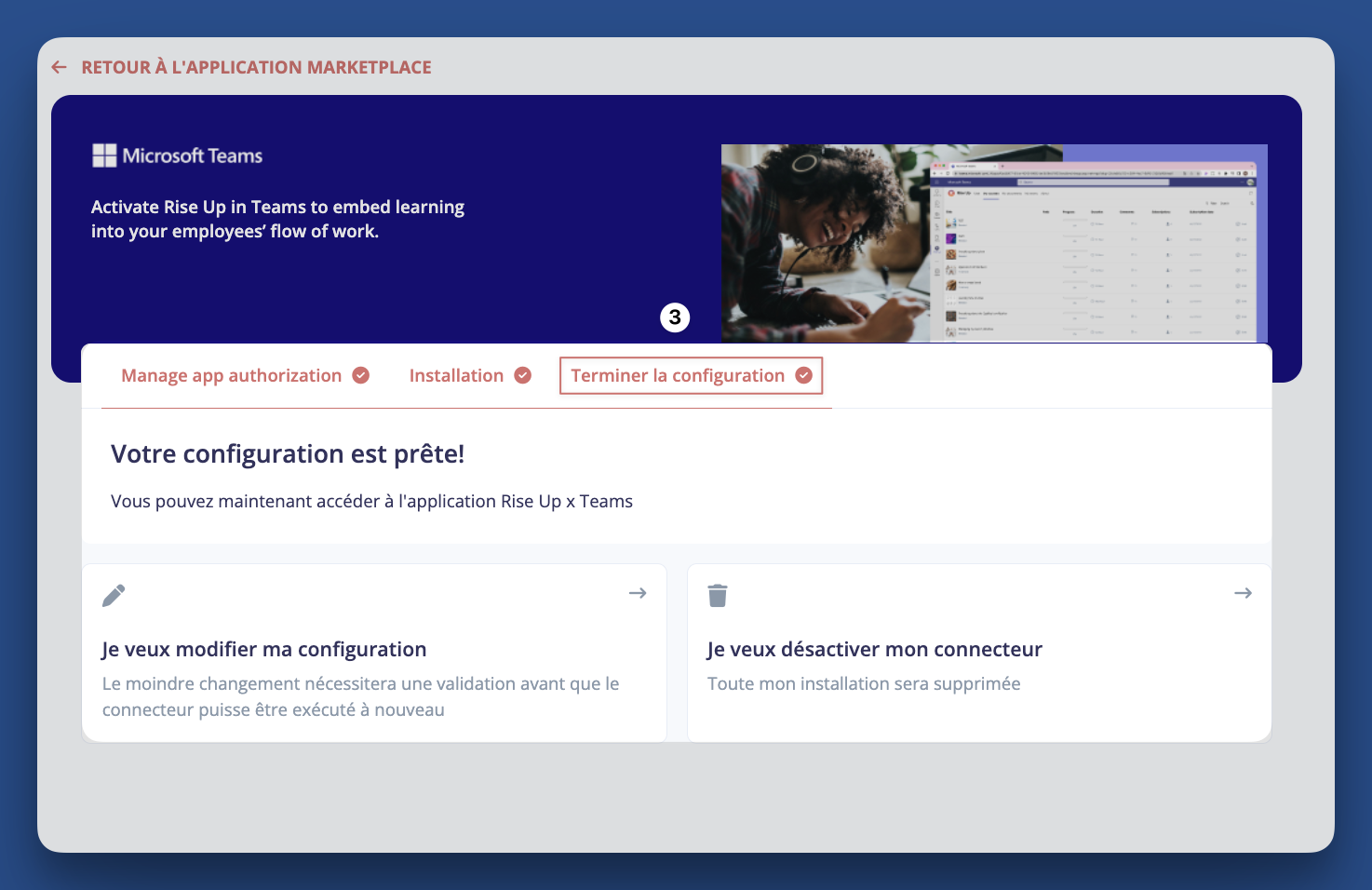Click the checkmark icon next to Installation

[523, 375]
